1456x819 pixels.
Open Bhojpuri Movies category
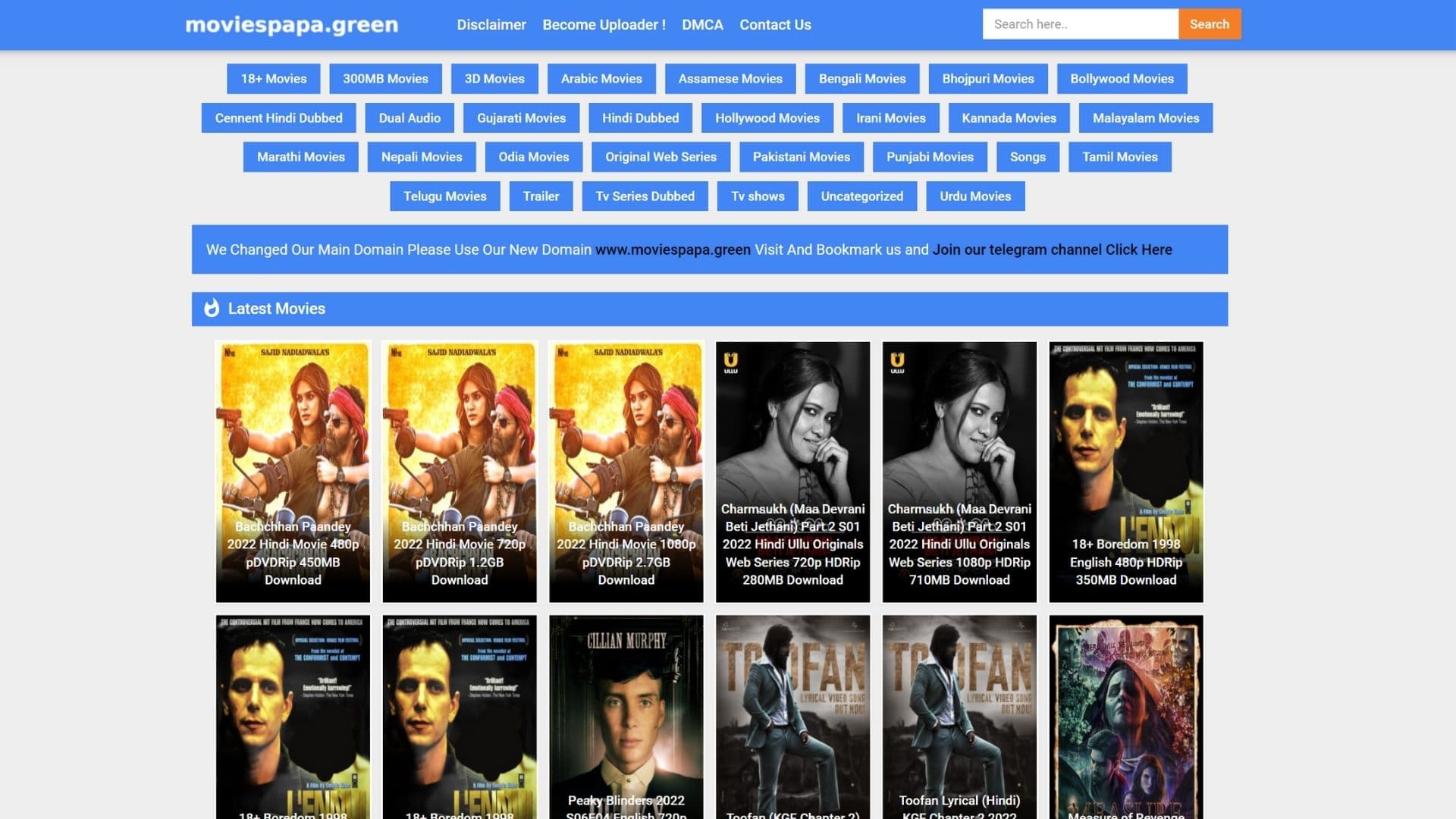tap(988, 79)
